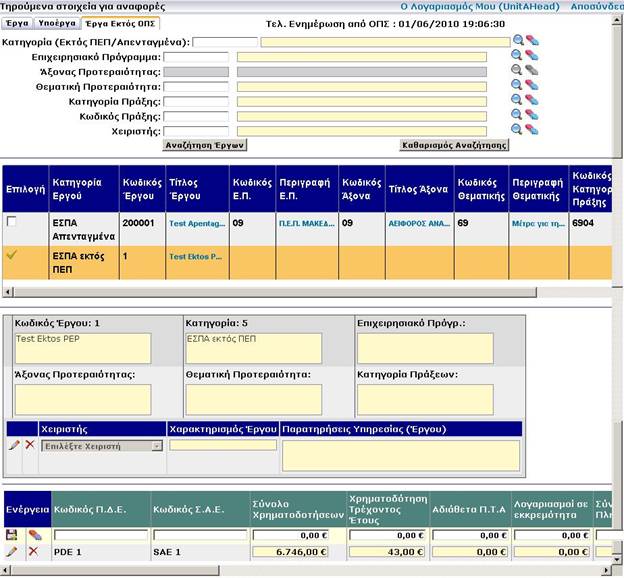
Task: Click the Κωδικός Πράξης code input field
Action: pos(196,116)
